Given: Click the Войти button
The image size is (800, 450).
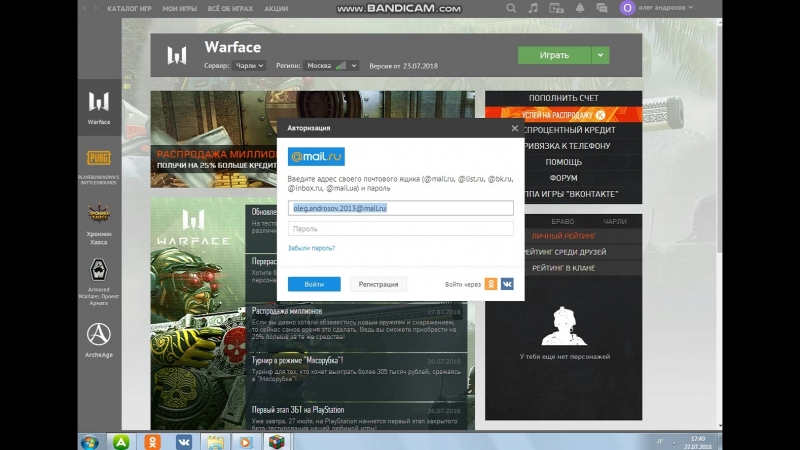Looking at the screenshot, I should [314, 284].
